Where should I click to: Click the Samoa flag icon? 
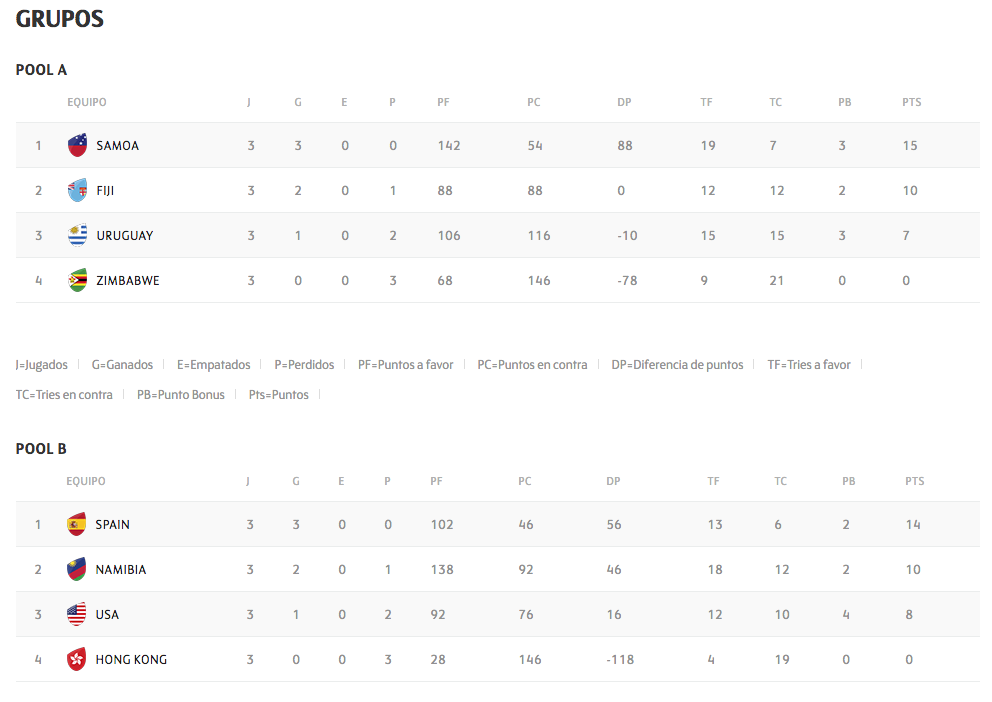78,146
